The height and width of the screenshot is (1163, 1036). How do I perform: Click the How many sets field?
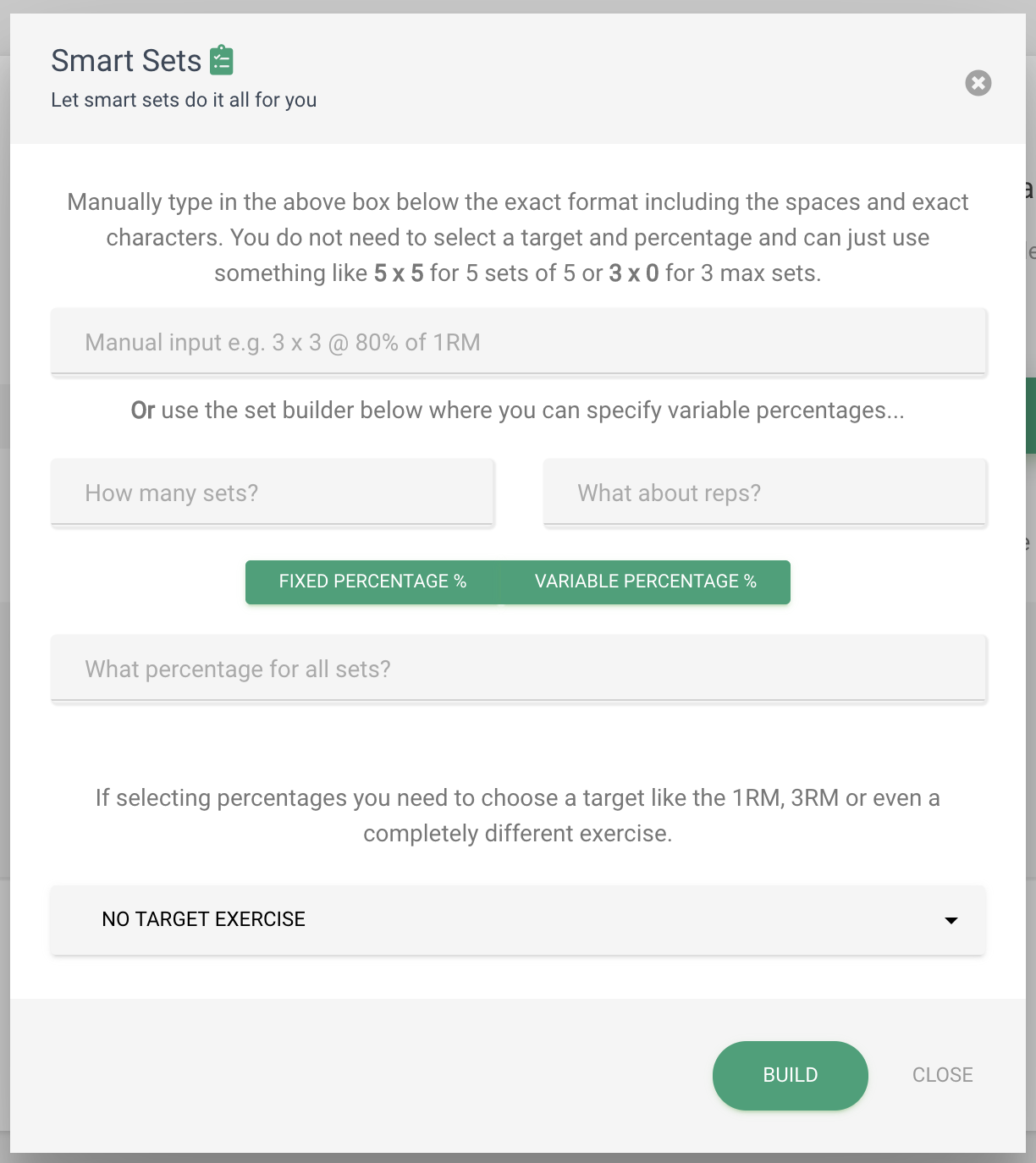(x=272, y=492)
